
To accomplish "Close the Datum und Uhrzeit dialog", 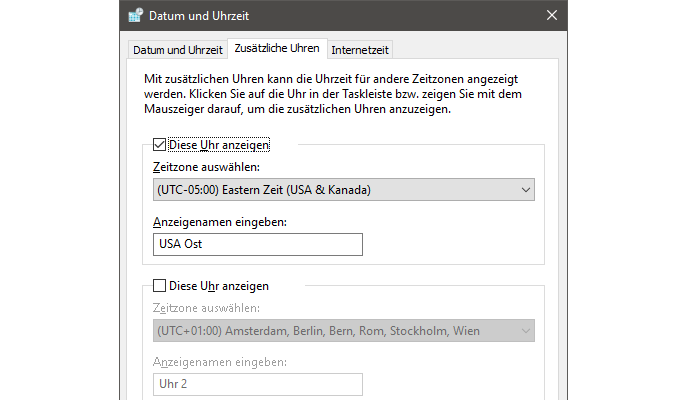I will click(x=552, y=16).
